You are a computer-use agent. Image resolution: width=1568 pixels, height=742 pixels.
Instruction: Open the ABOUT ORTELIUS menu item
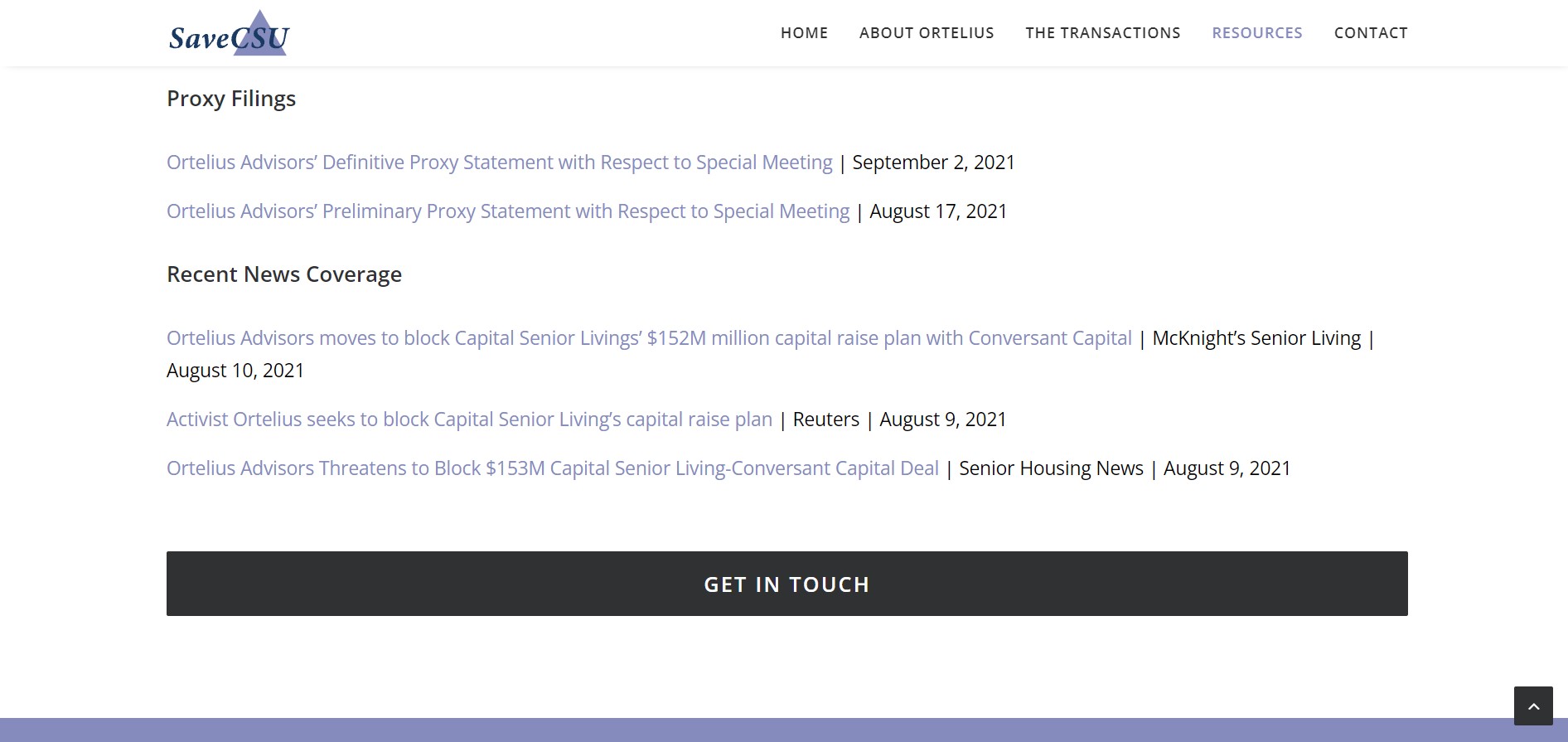927,33
